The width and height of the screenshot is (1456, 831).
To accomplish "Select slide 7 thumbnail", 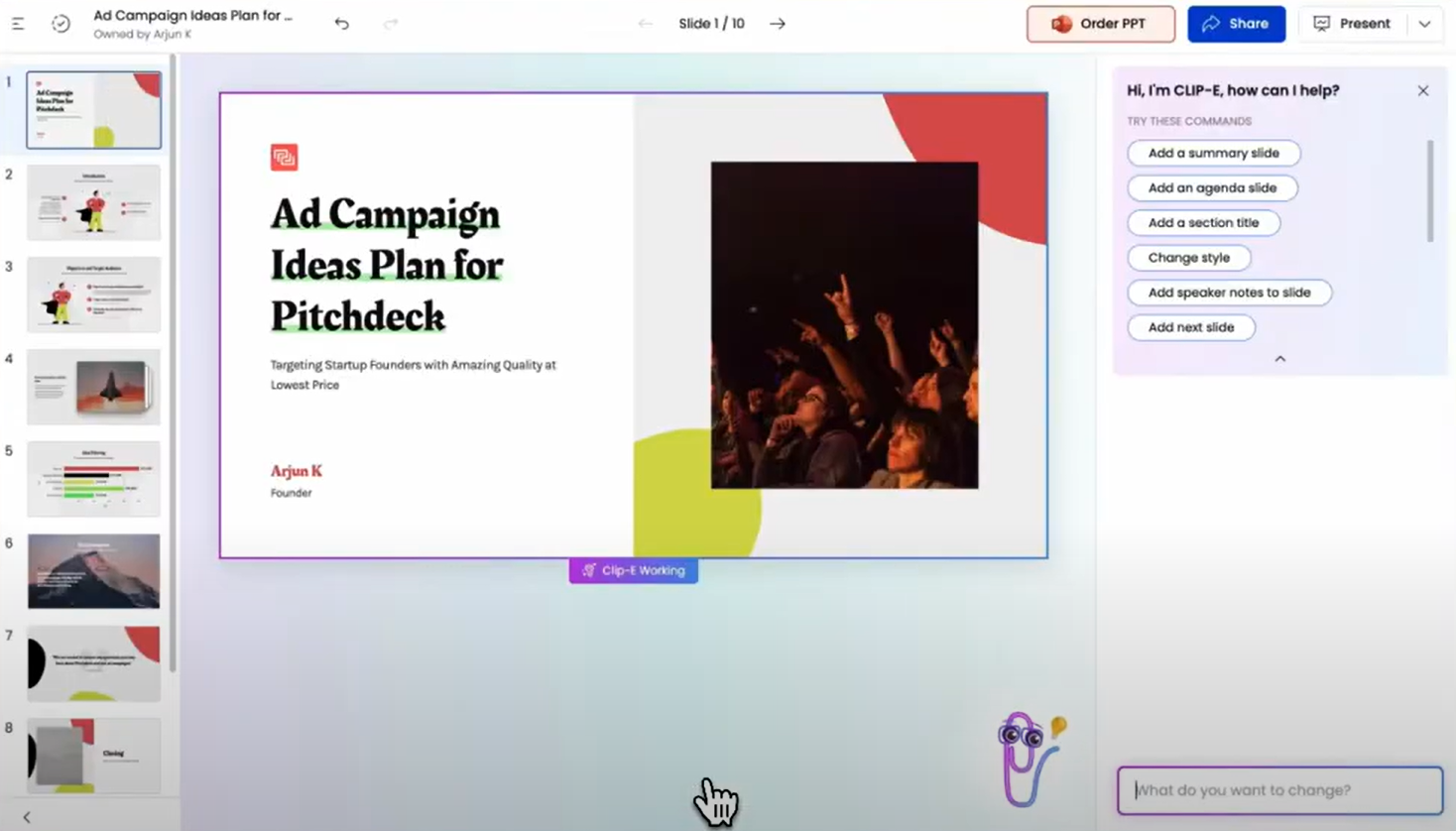I will coord(94,663).
